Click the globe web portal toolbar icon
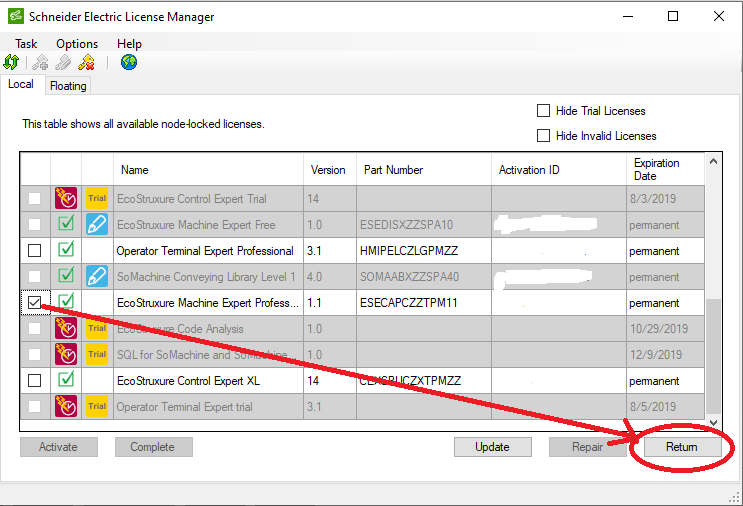 tap(129, 62)
